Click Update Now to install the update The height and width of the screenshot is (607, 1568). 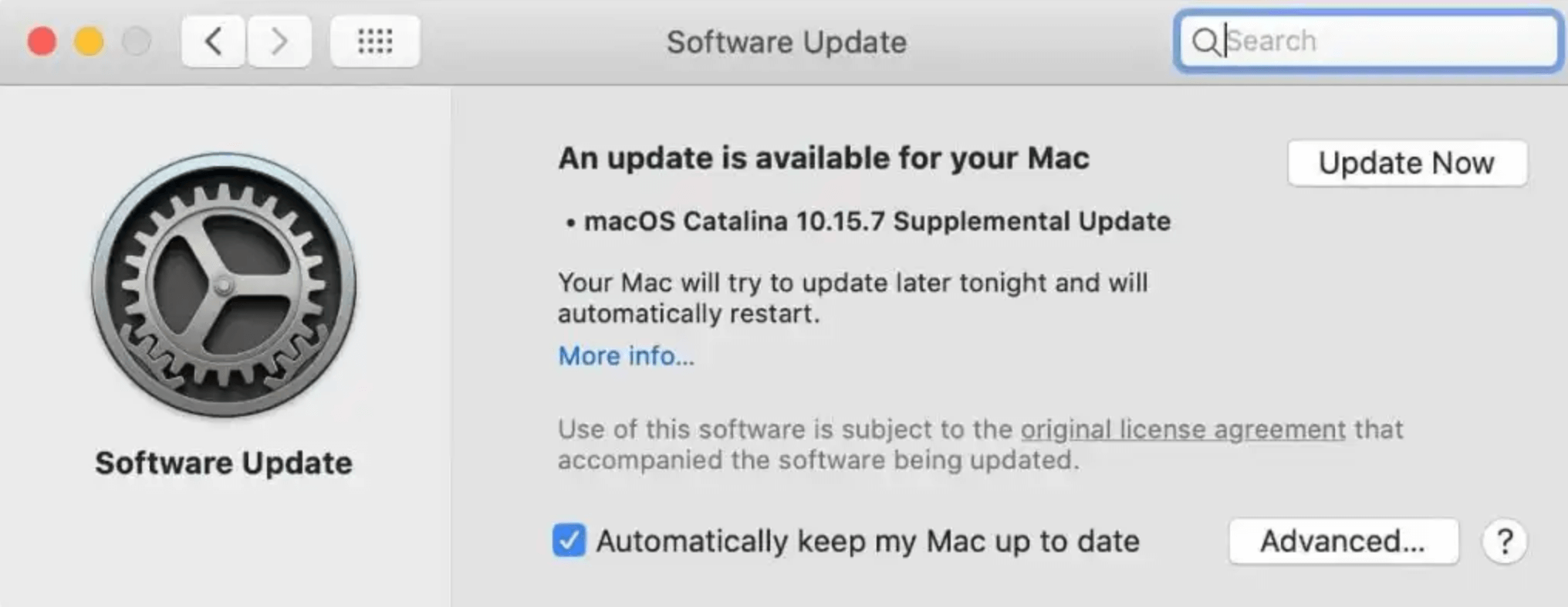pos(1407,163)
